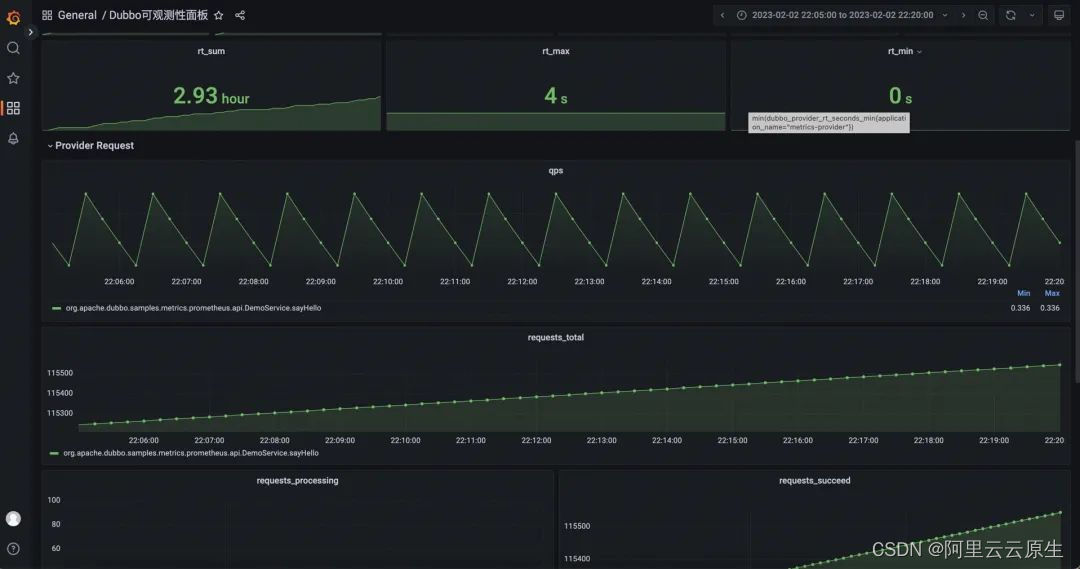
Task: Open the requests_succeed panel title
Action: pyautogui.click(x=815, y=481)
